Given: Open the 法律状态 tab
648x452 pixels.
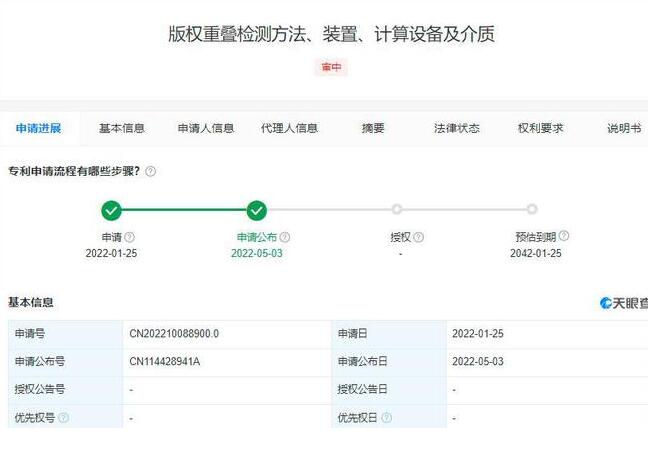Looking at the screenshot, I should click(456, 128).
